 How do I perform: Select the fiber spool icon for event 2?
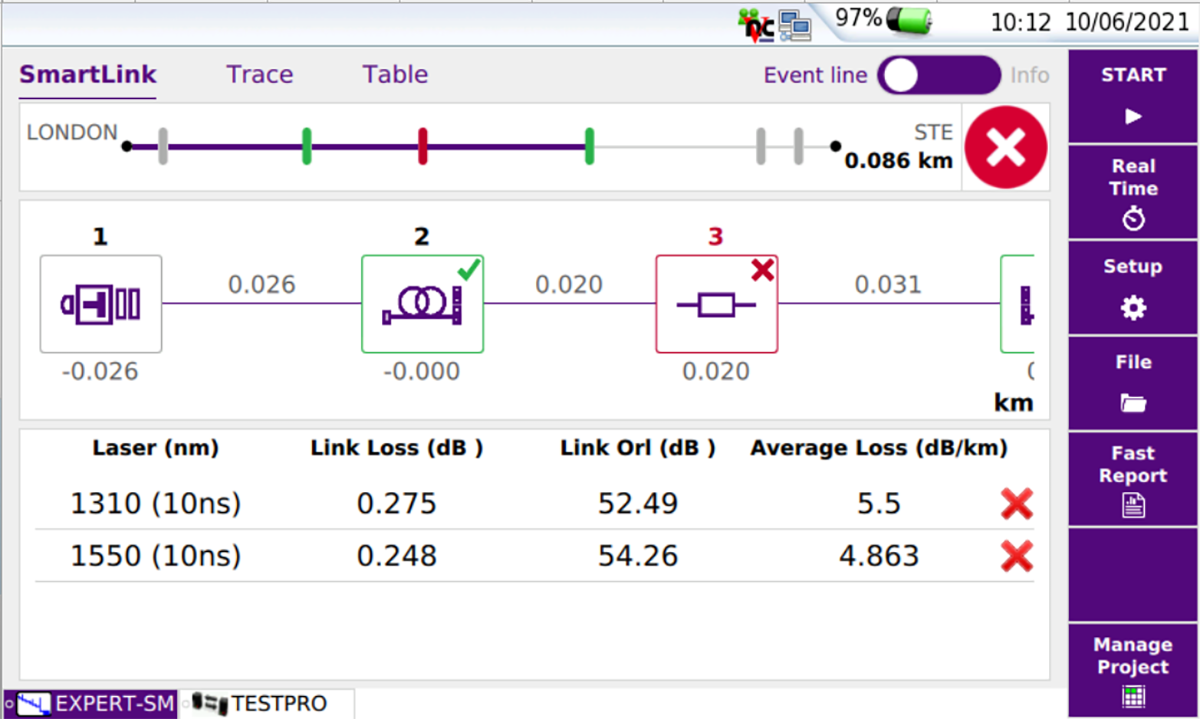click(x=420, y=304)
